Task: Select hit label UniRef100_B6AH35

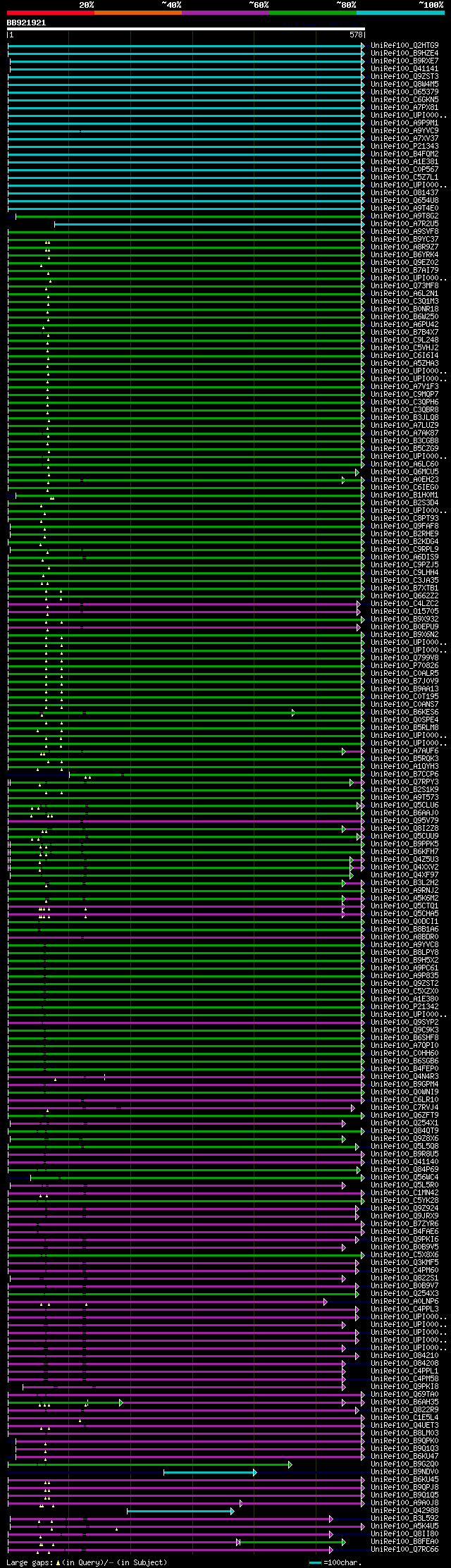Action: point(404,1402)
